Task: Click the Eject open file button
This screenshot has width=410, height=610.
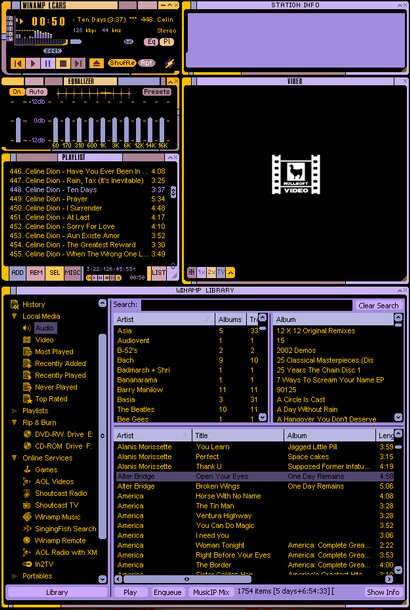Action: pos(96,63)
